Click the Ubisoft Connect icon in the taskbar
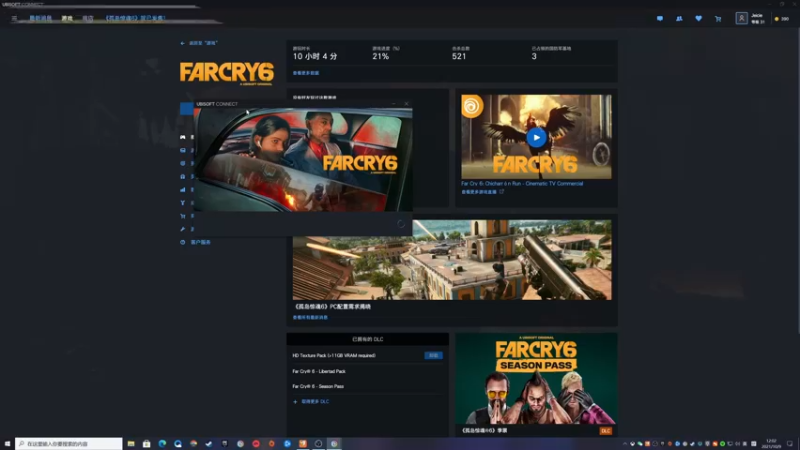The height and width of the screenshot is (450, 800). pos(334,444)
